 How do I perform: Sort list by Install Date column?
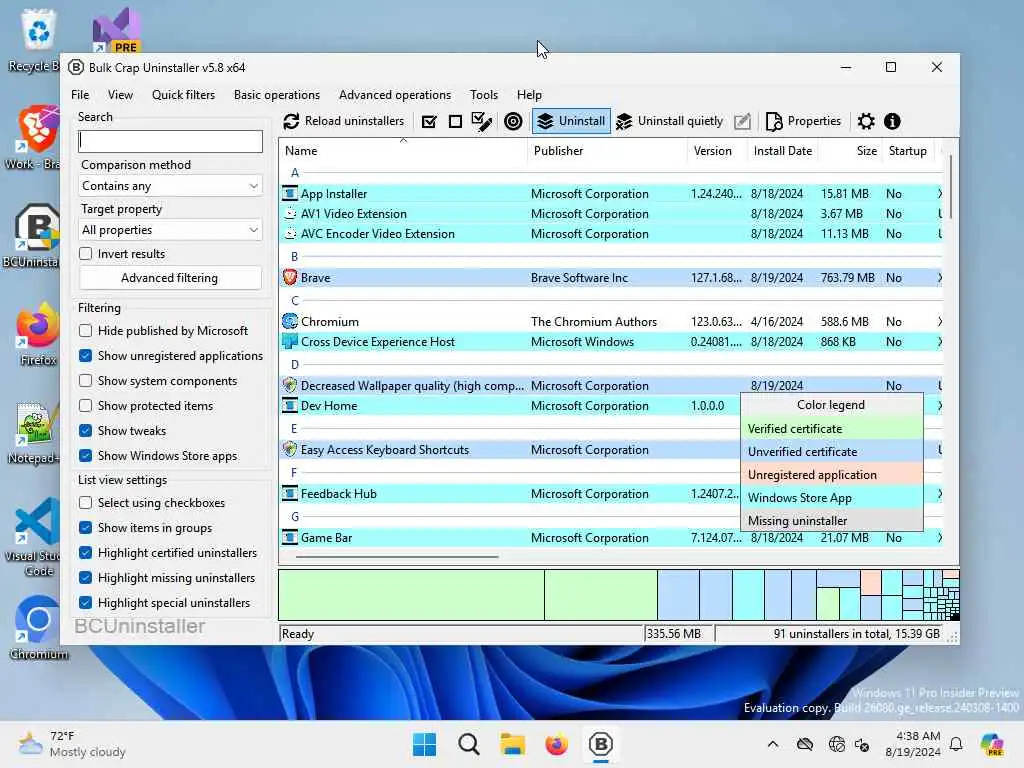pos(783,151)
